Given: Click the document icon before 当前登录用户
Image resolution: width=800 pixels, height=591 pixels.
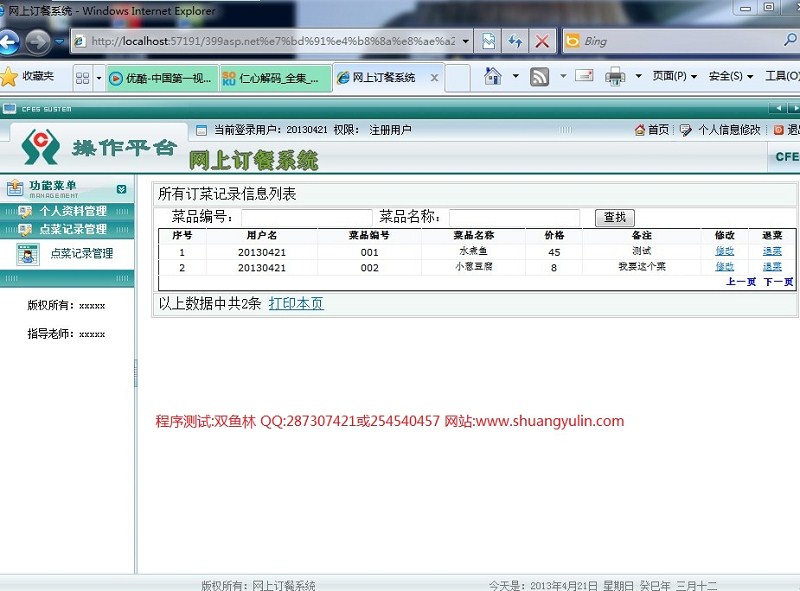Looking at the screenshot, I should coord(202,130).
